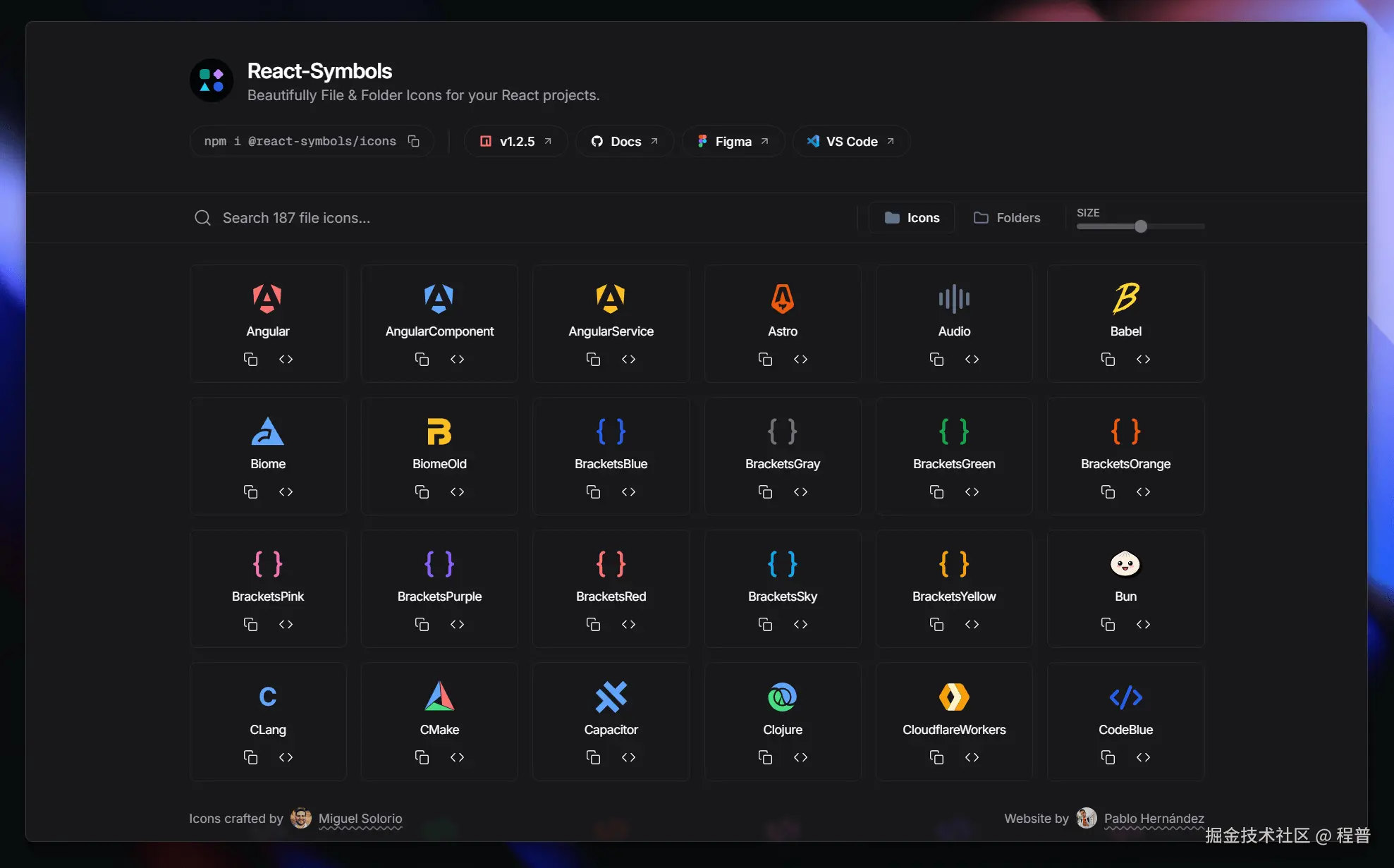This screenshot has width=1394, height=868.
Task: Click the Babel icon
Action: (x=1125, y=299)
